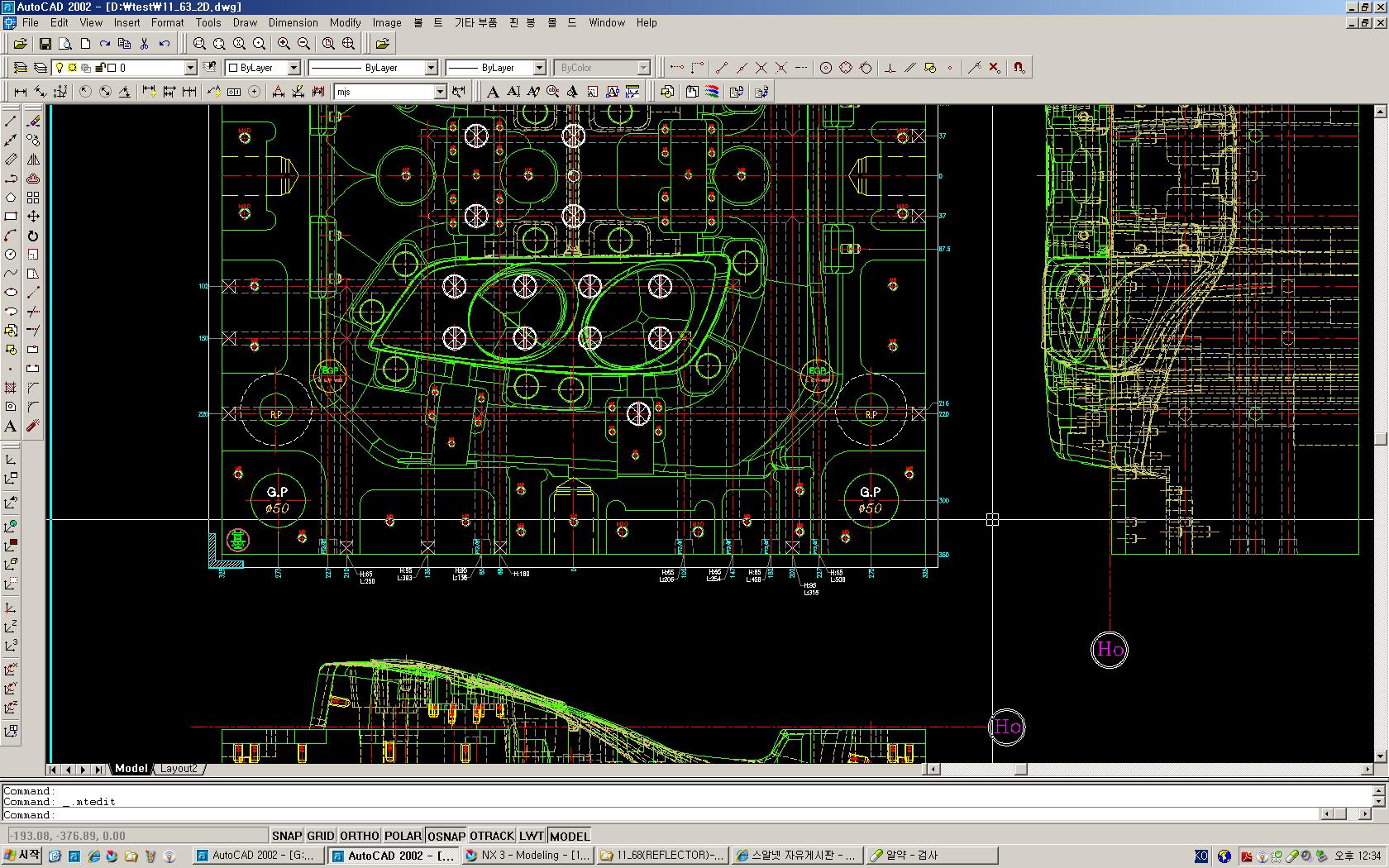The height and width of the screenshot is (868, 1389).
Task: Open the File menu
Action: tap(31, 22)
